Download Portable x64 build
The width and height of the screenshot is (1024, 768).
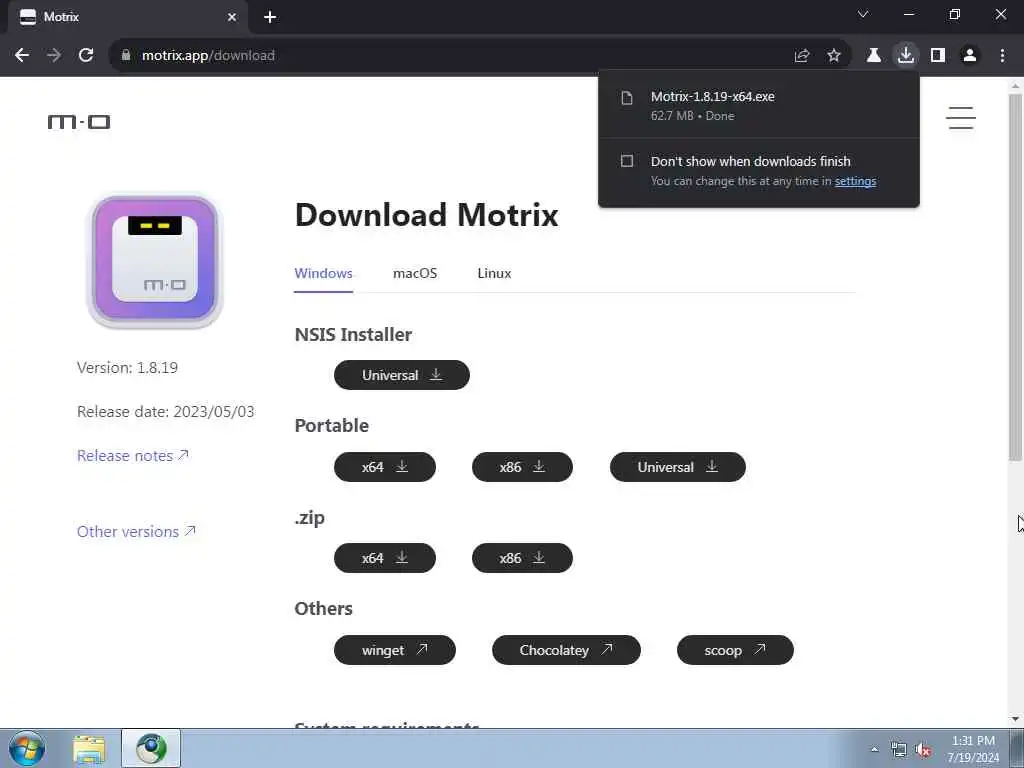click(x=385, y=467)
